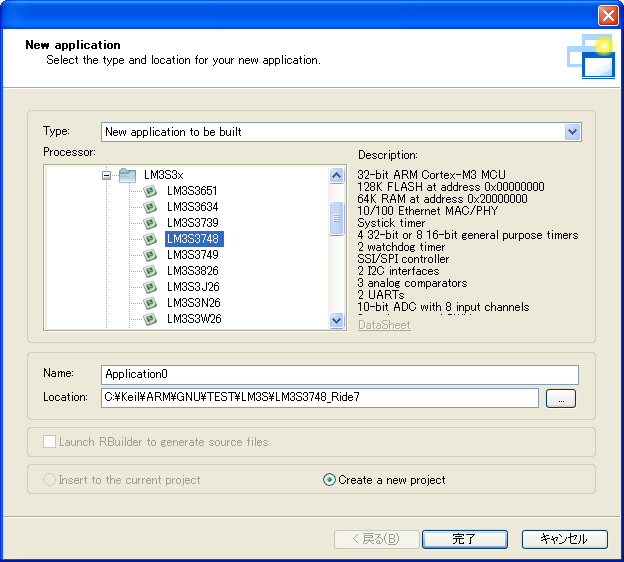Screen dimensions: 624x562
Task: Select Insert to the current project option
Action: (x=49, y=480)
